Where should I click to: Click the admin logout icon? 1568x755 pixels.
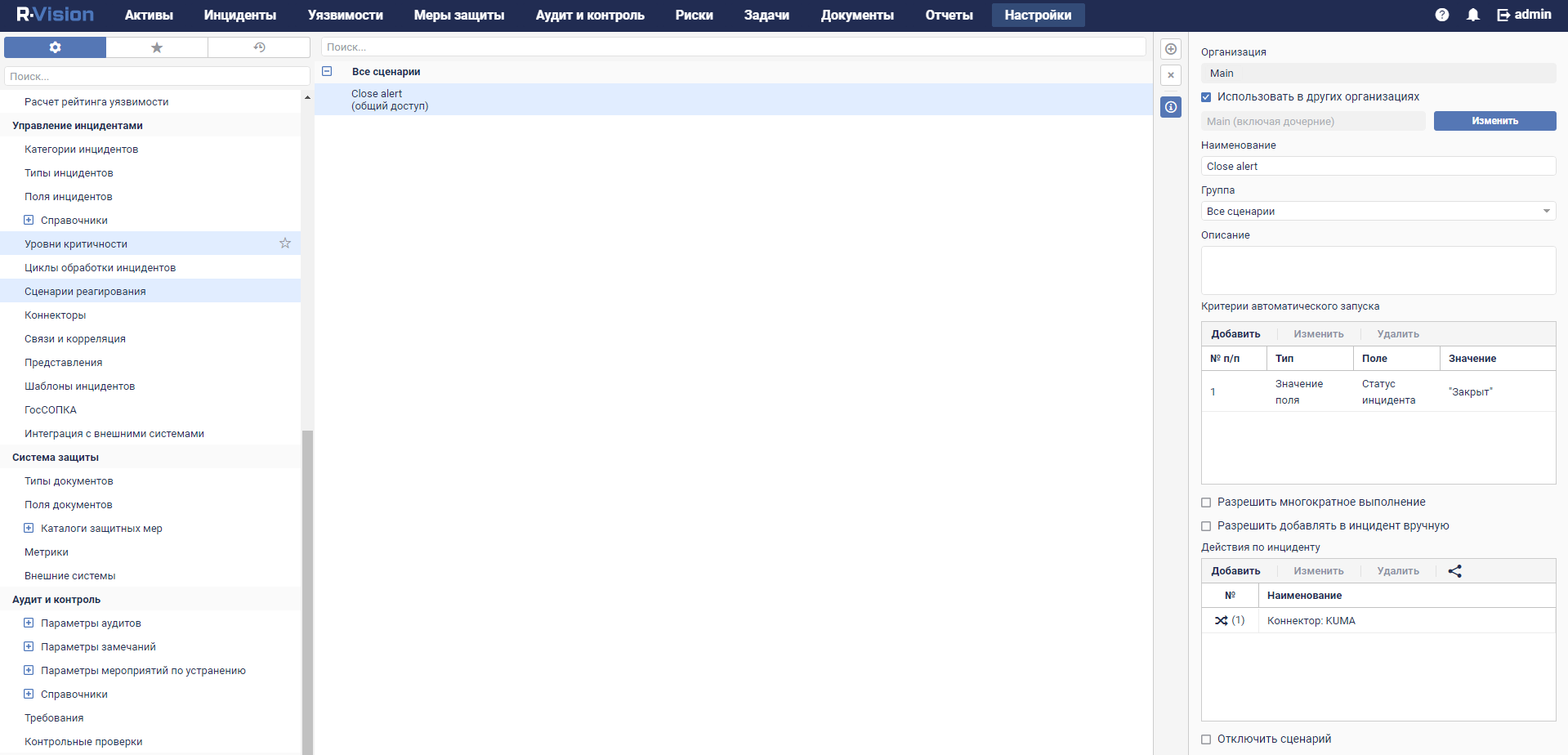coord(1503,15)
